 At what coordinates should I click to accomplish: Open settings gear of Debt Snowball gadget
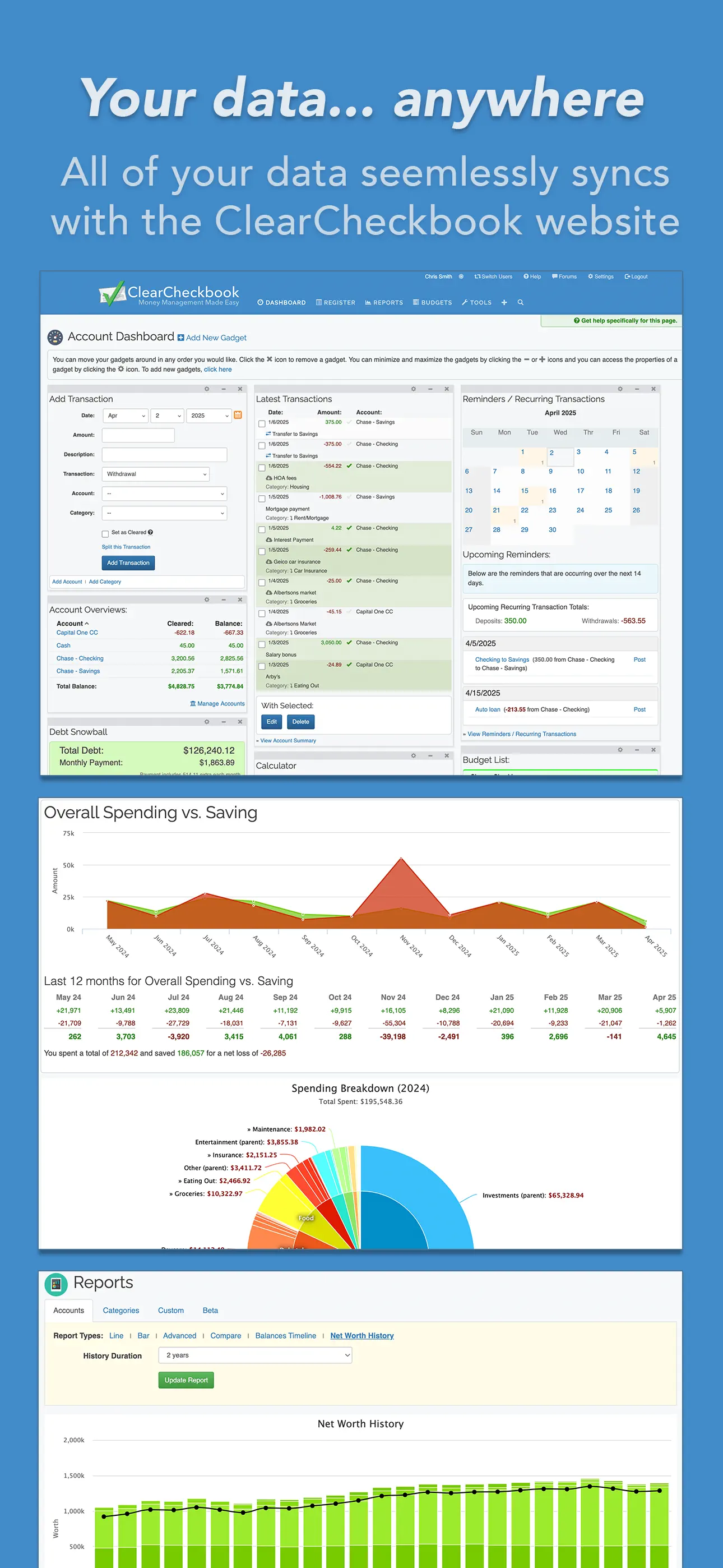(x=207, y=722)
